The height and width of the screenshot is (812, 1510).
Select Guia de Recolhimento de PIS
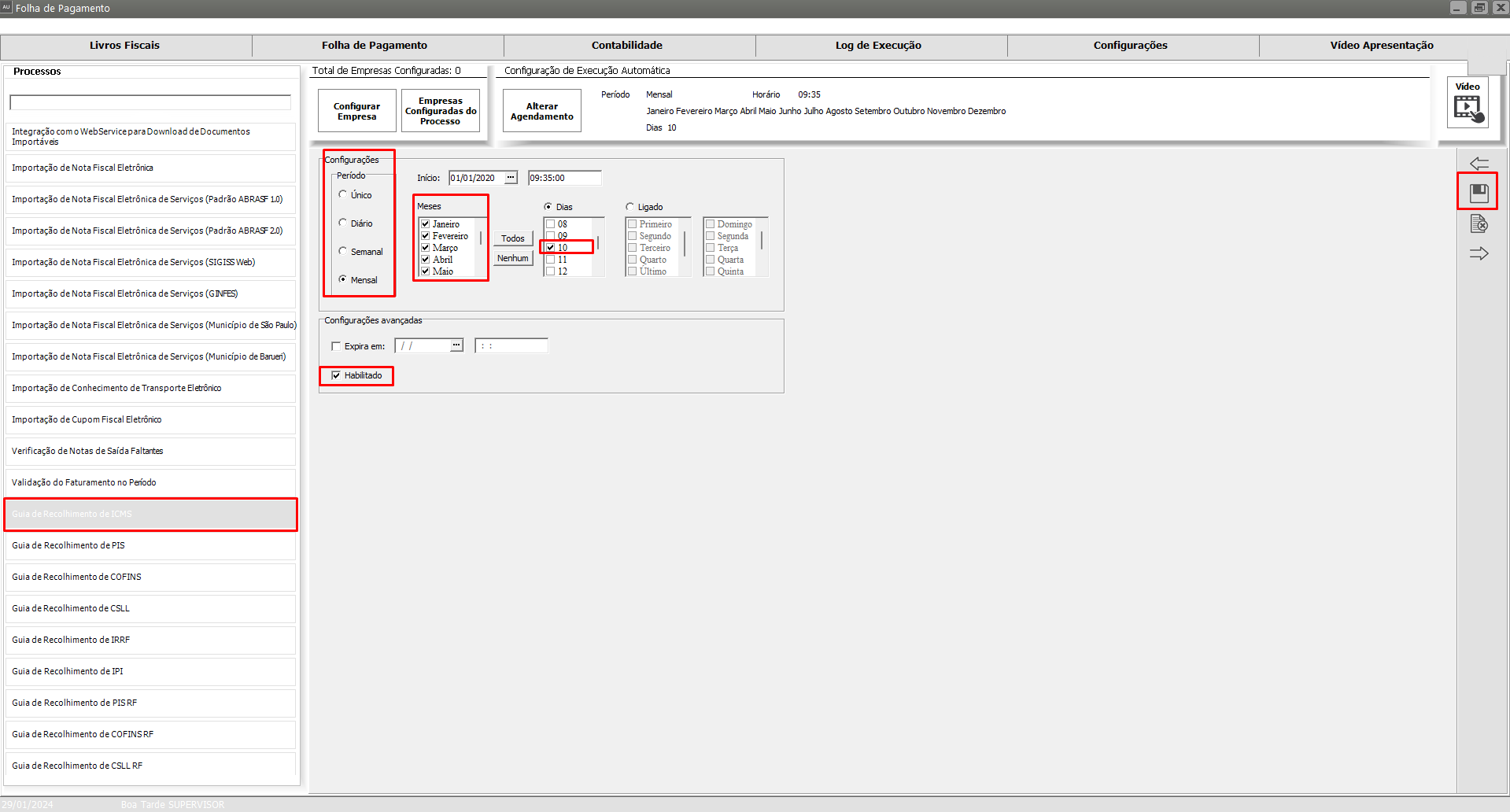pos(150,545)
